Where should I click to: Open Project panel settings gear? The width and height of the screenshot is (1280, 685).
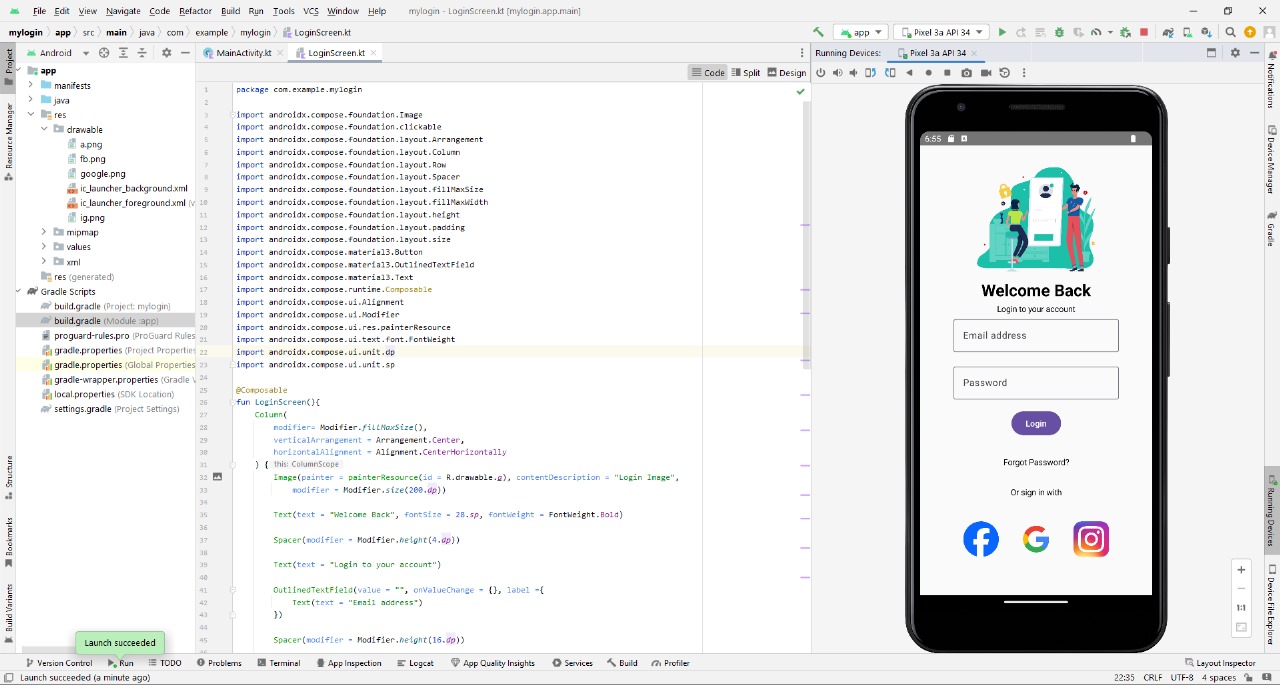click(x=166, y=52)
